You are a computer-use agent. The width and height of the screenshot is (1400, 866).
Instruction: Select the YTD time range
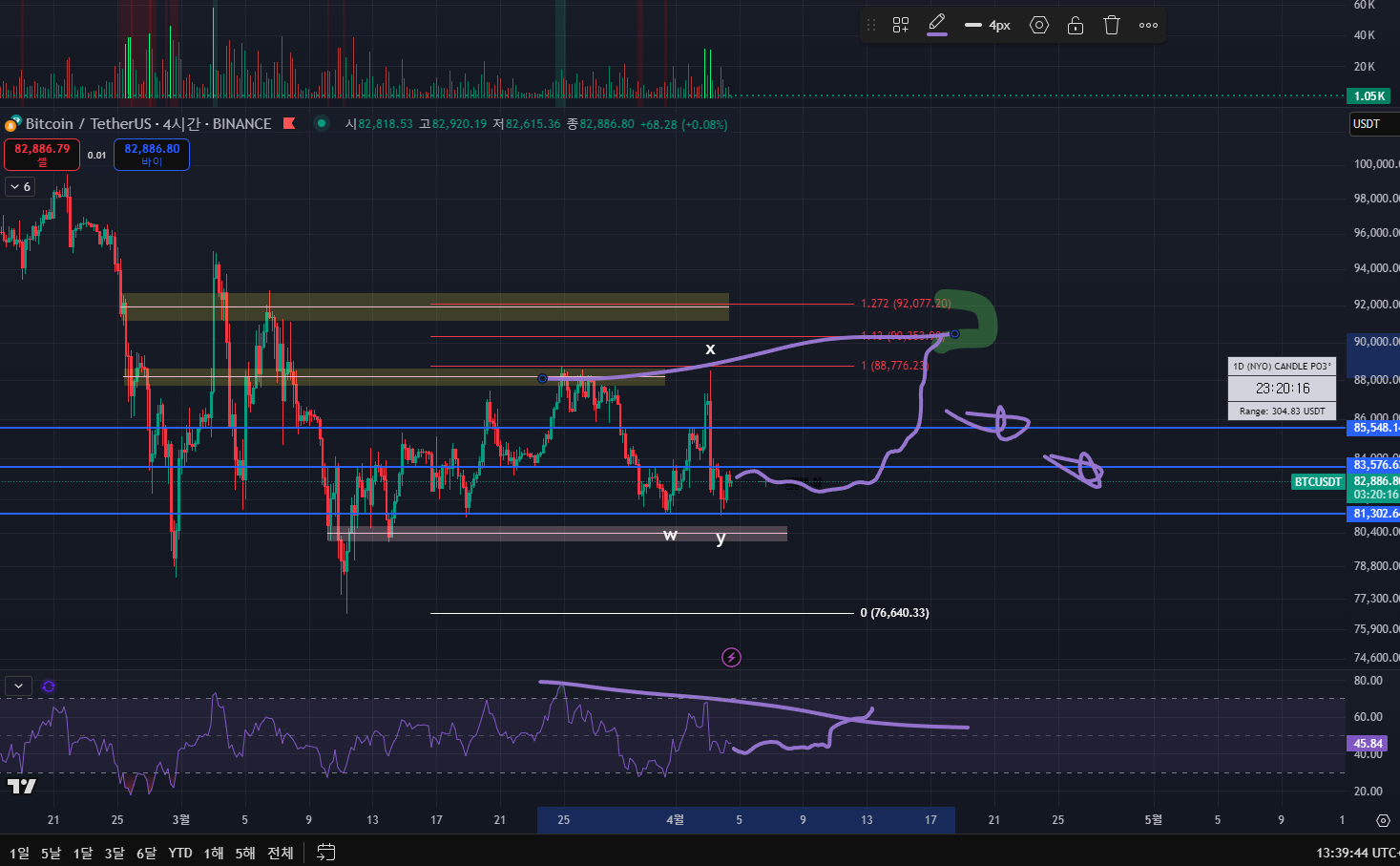tap(180, 853)
